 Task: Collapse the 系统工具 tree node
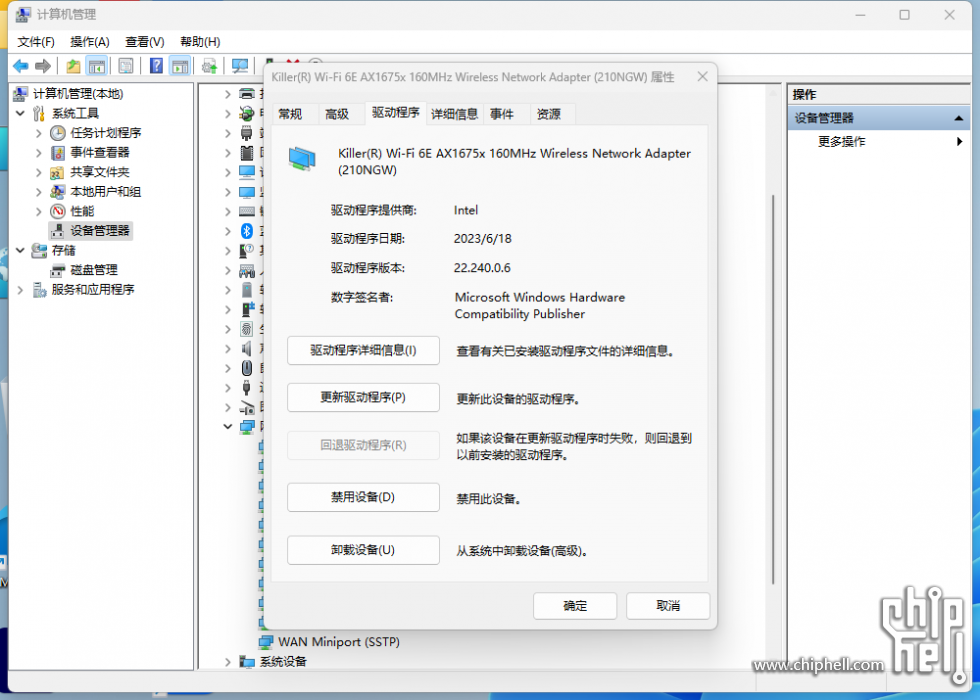[21, 113]
